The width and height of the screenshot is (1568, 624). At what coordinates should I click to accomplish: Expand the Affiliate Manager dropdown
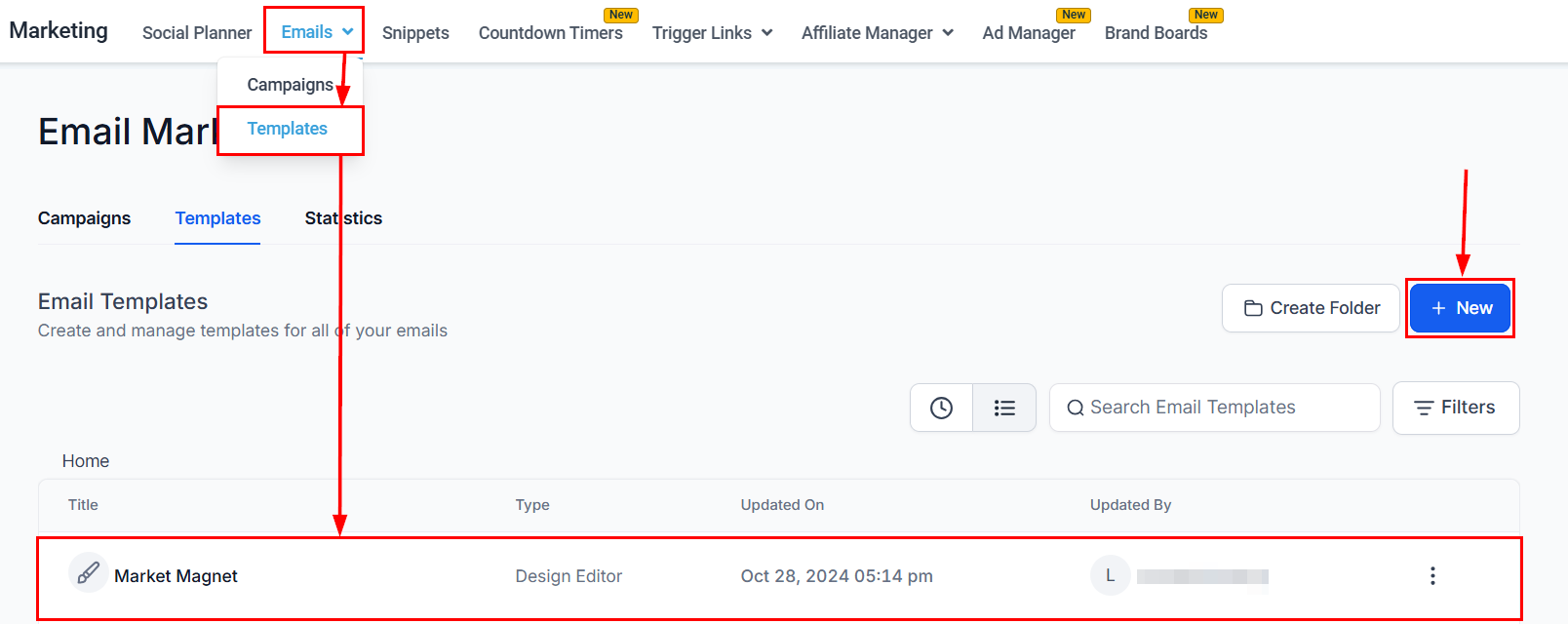point(877,33)
